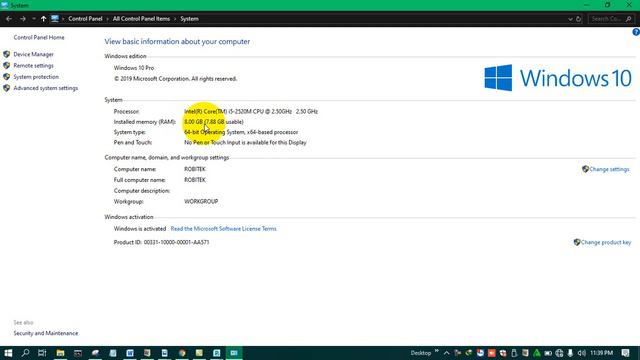Open network globe tray icon
This screenshot has height=360, width=640.
coord(559,353)
